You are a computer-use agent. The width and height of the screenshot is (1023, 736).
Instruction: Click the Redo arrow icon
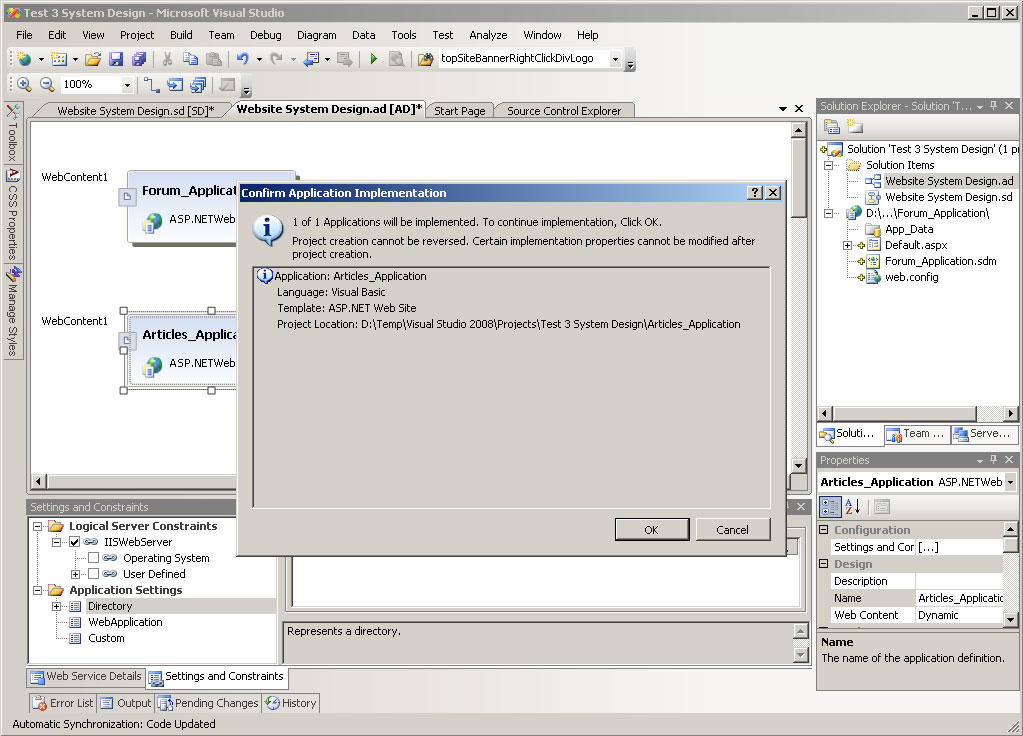pyautogui.click(x=277, y=59)
